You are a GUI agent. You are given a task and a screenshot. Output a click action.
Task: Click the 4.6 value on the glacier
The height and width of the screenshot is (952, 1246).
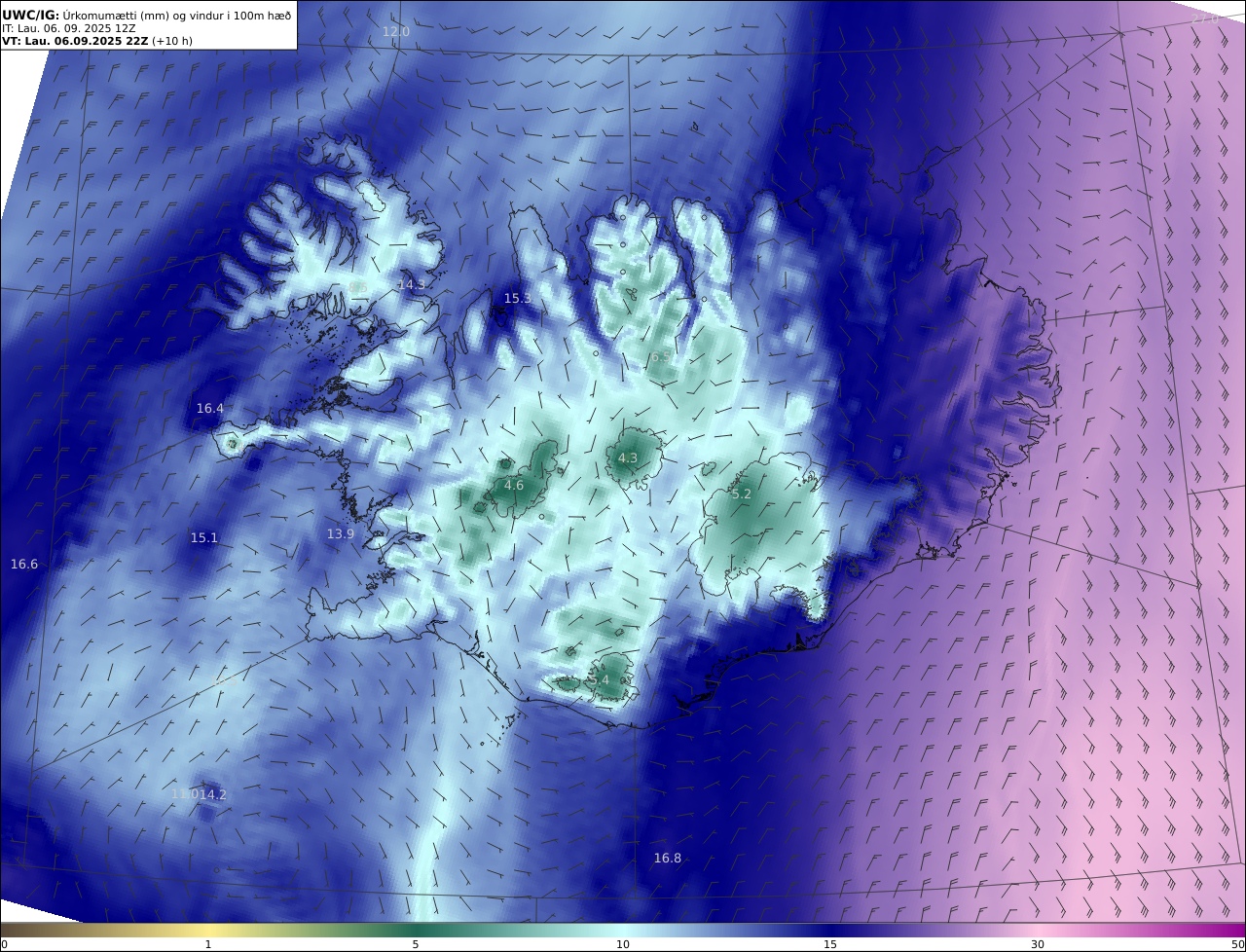click(x=514, y=485)
